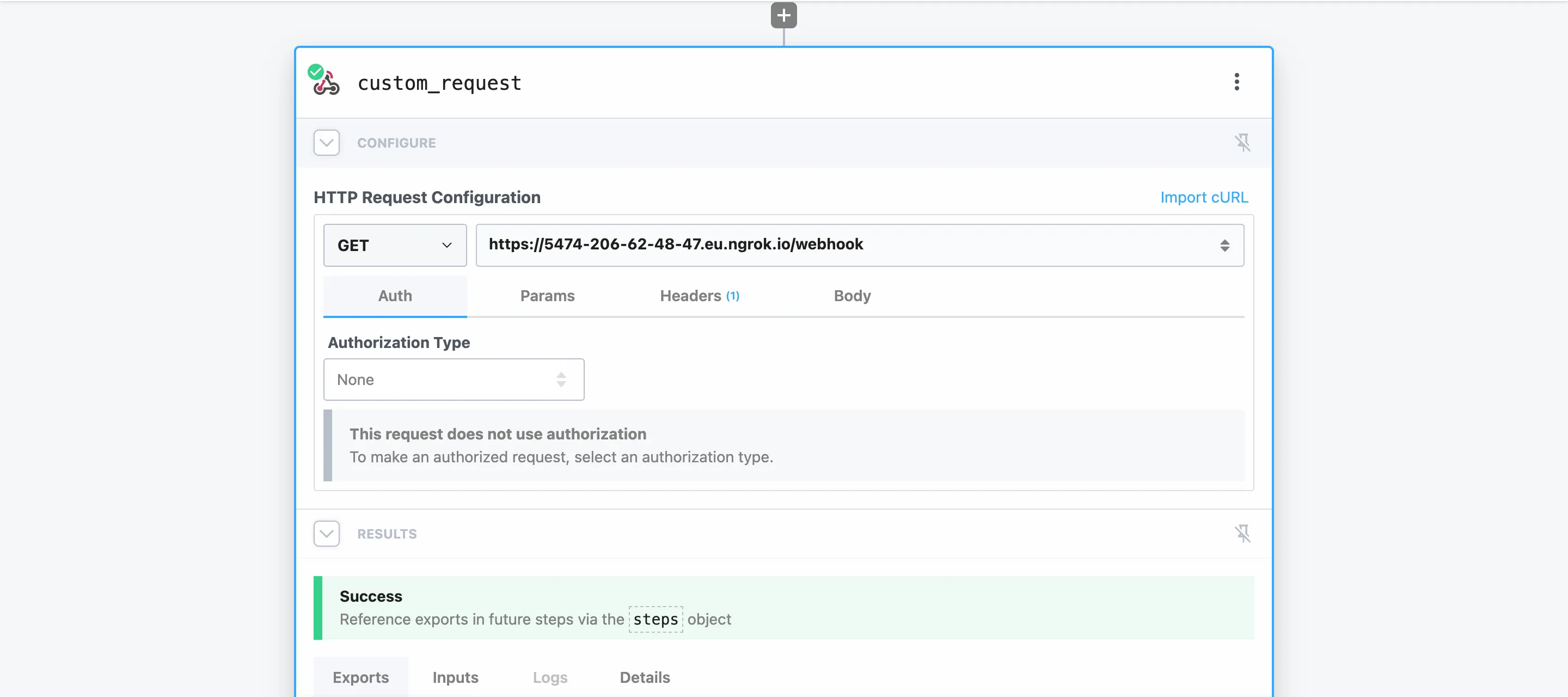Click the URL field's up-down selector arrows
The image size is (1568, 697).
pyautogui.click(x=1224, y=246)
